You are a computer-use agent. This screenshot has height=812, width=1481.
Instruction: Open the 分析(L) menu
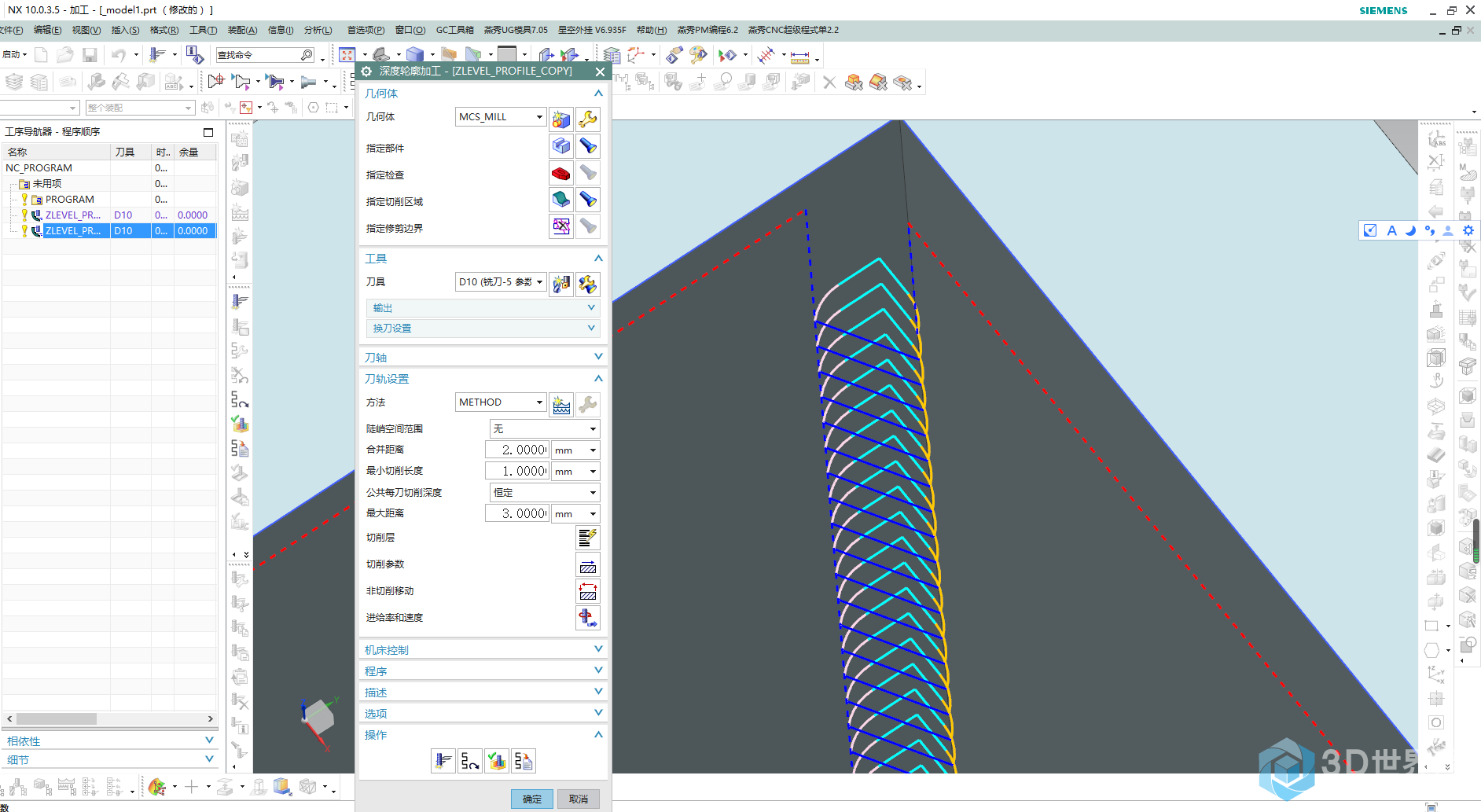[x=318, y=30]
